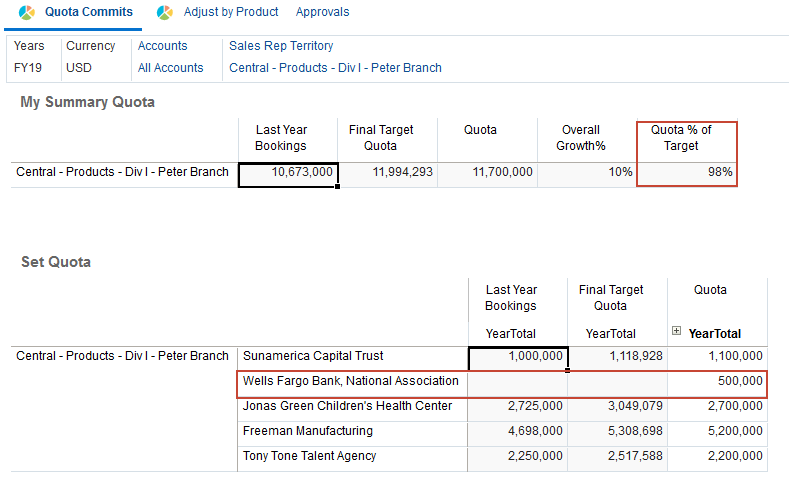Select the Wells Fargo Bank row header

click(350, 381)
